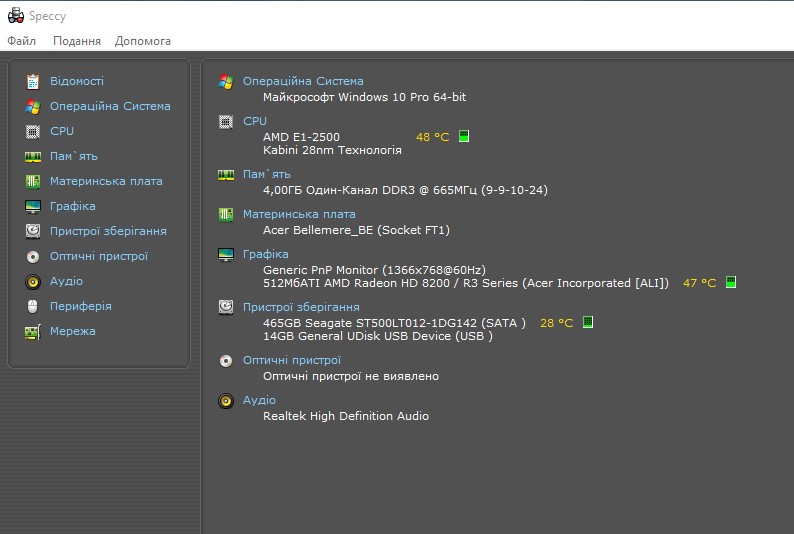Viewport: 794px width, 534px height.
Task: Click the green memory icon in sidebar
Action: 33,156
